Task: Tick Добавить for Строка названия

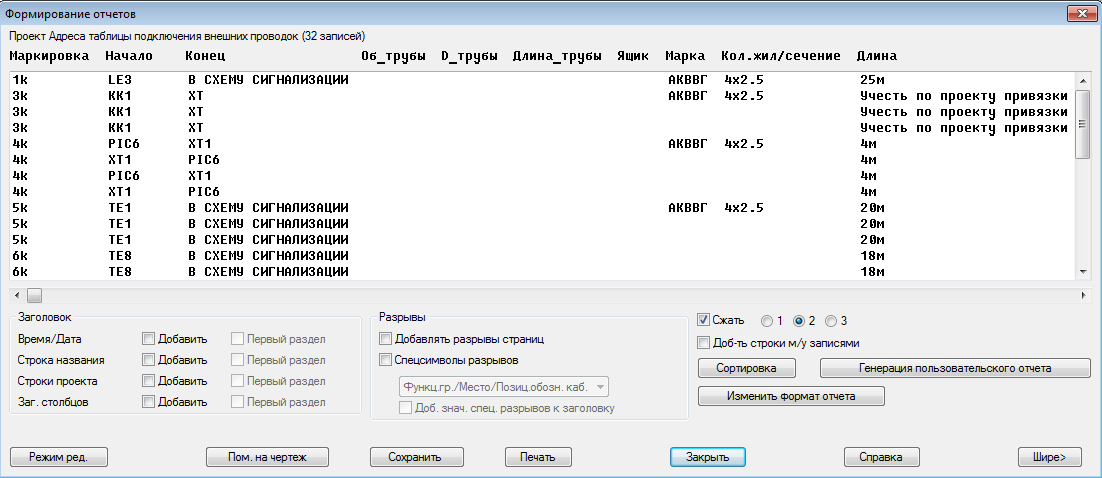Action: click(x=148, y=360)
